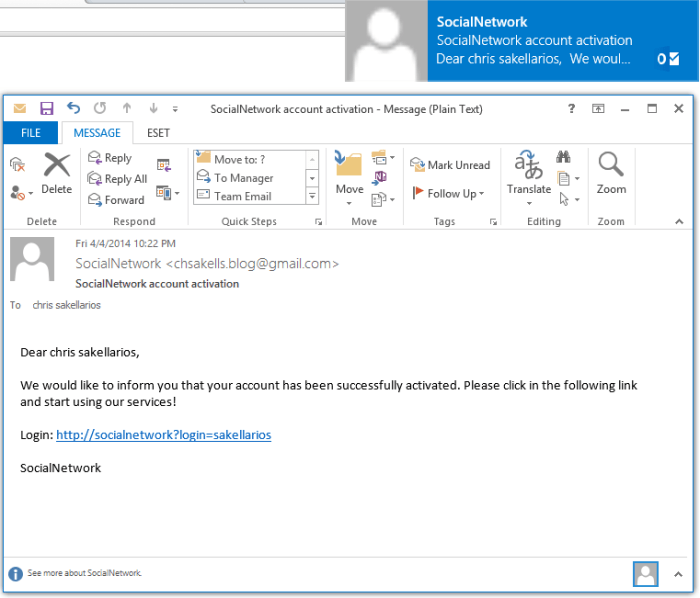Open Tags dialog launcher
The image size is (700, 598).
(493, 222)
